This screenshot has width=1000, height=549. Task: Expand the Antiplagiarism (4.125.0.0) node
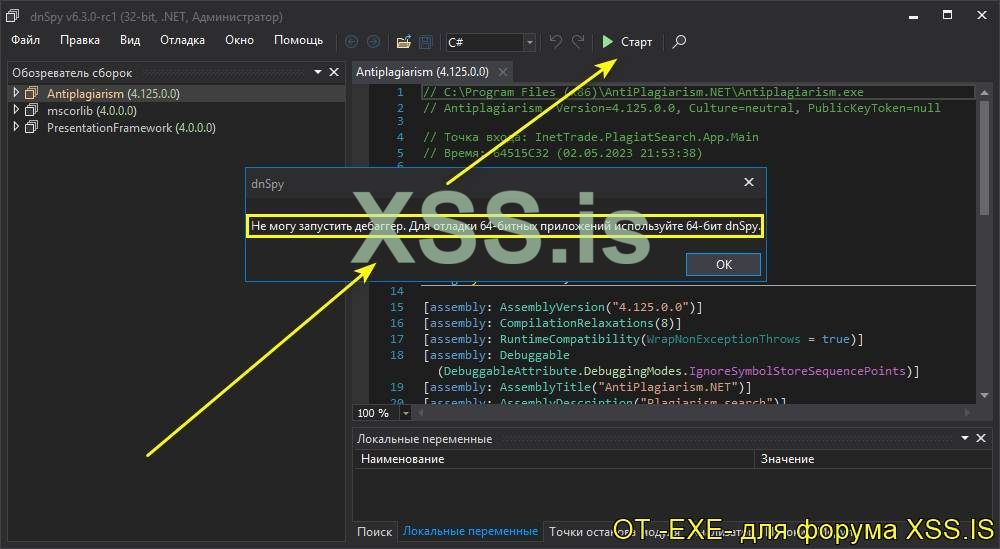tap(16, 93)
